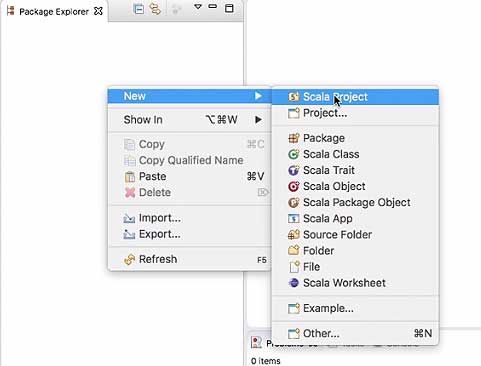Select the Scala Worksheet entry
The width and height of the screenshot is (481, 366).
tap(355, 283)
